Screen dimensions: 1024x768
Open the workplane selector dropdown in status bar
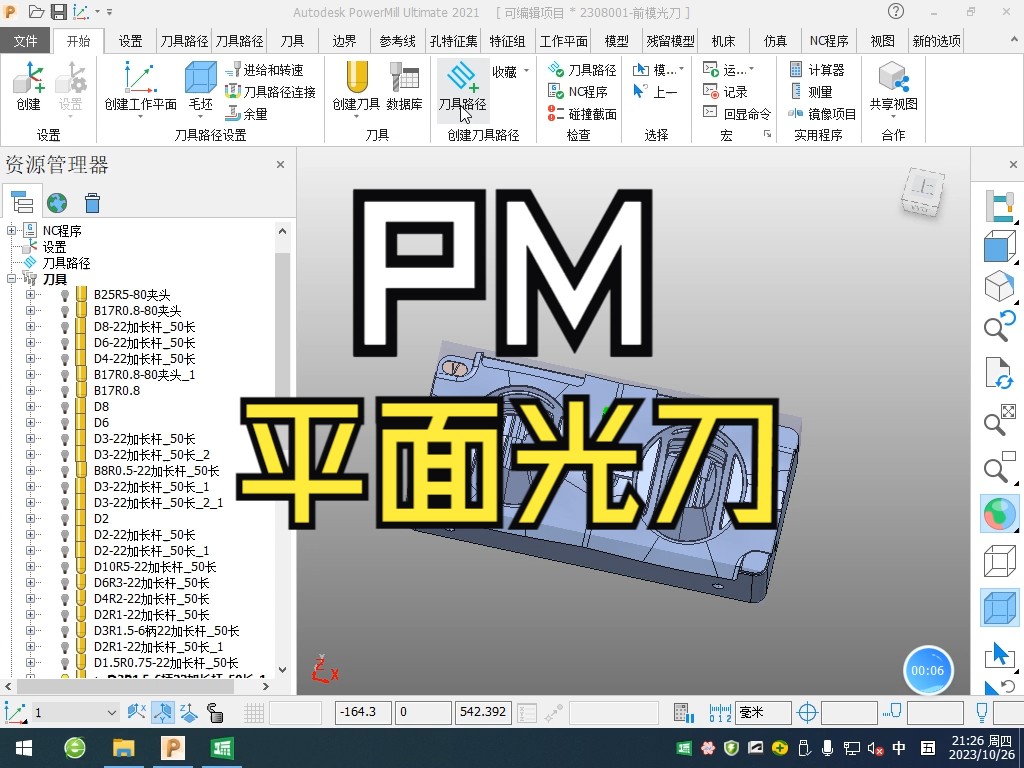pyautogui.click(x=111, y=712)
